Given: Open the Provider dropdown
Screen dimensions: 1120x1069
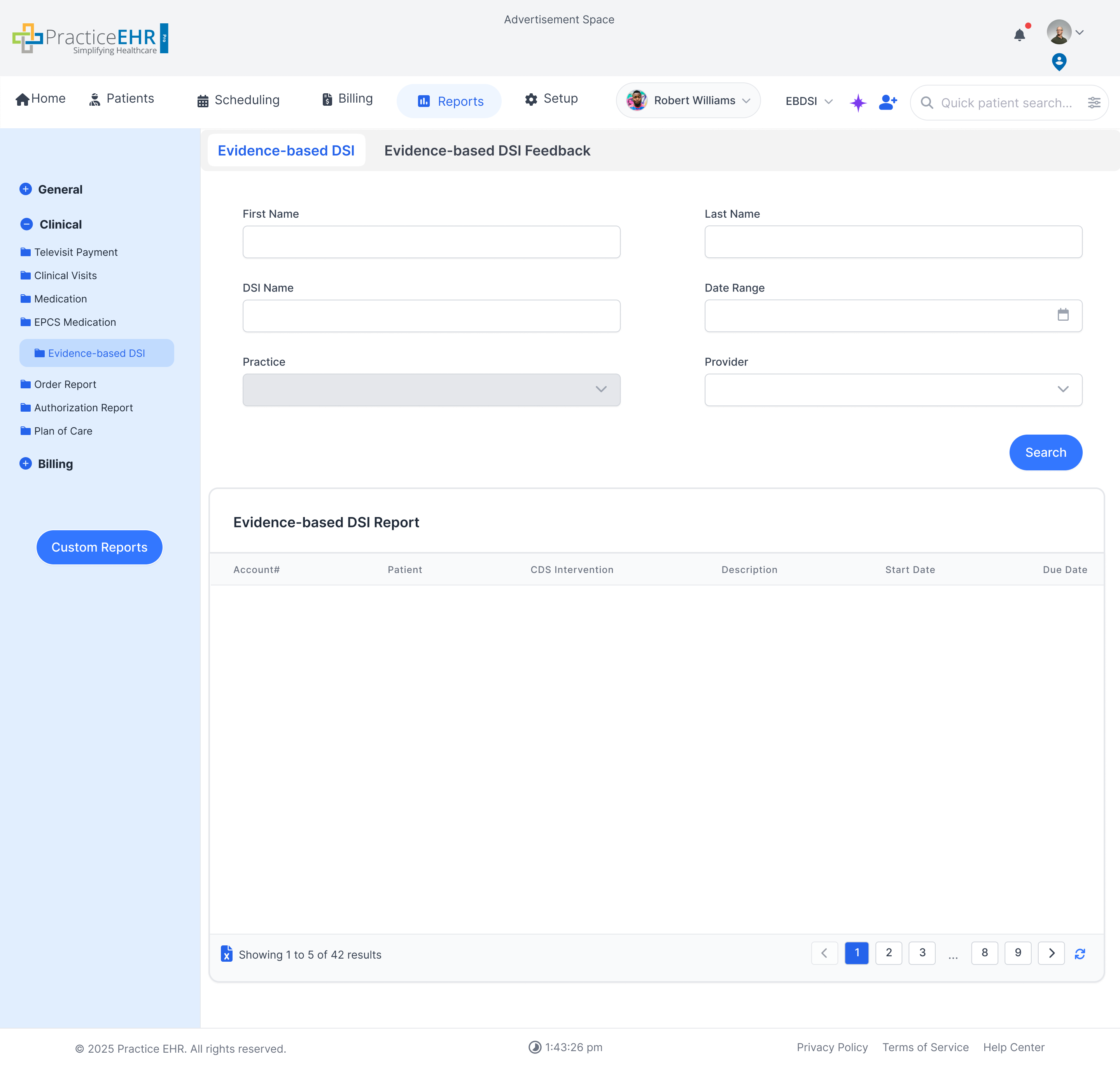Looking at the screenshot, I should [892, 390].
